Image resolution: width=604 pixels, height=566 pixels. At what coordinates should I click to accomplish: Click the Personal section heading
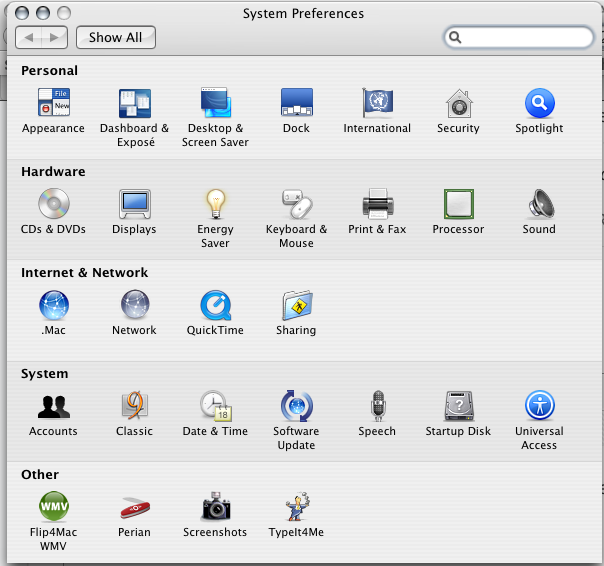click(x=49, y=71)
